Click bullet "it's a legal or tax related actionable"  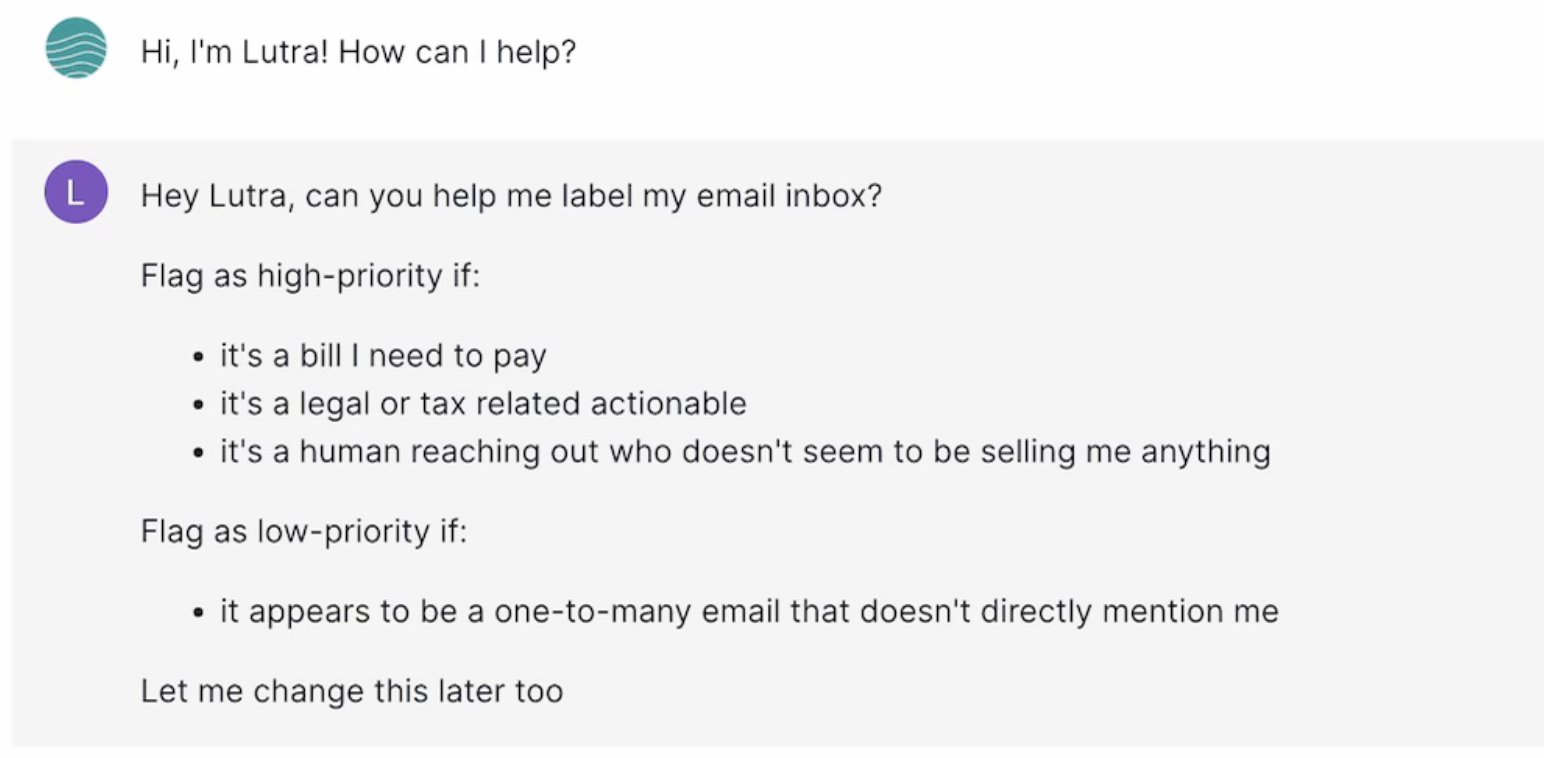point(483,403)
